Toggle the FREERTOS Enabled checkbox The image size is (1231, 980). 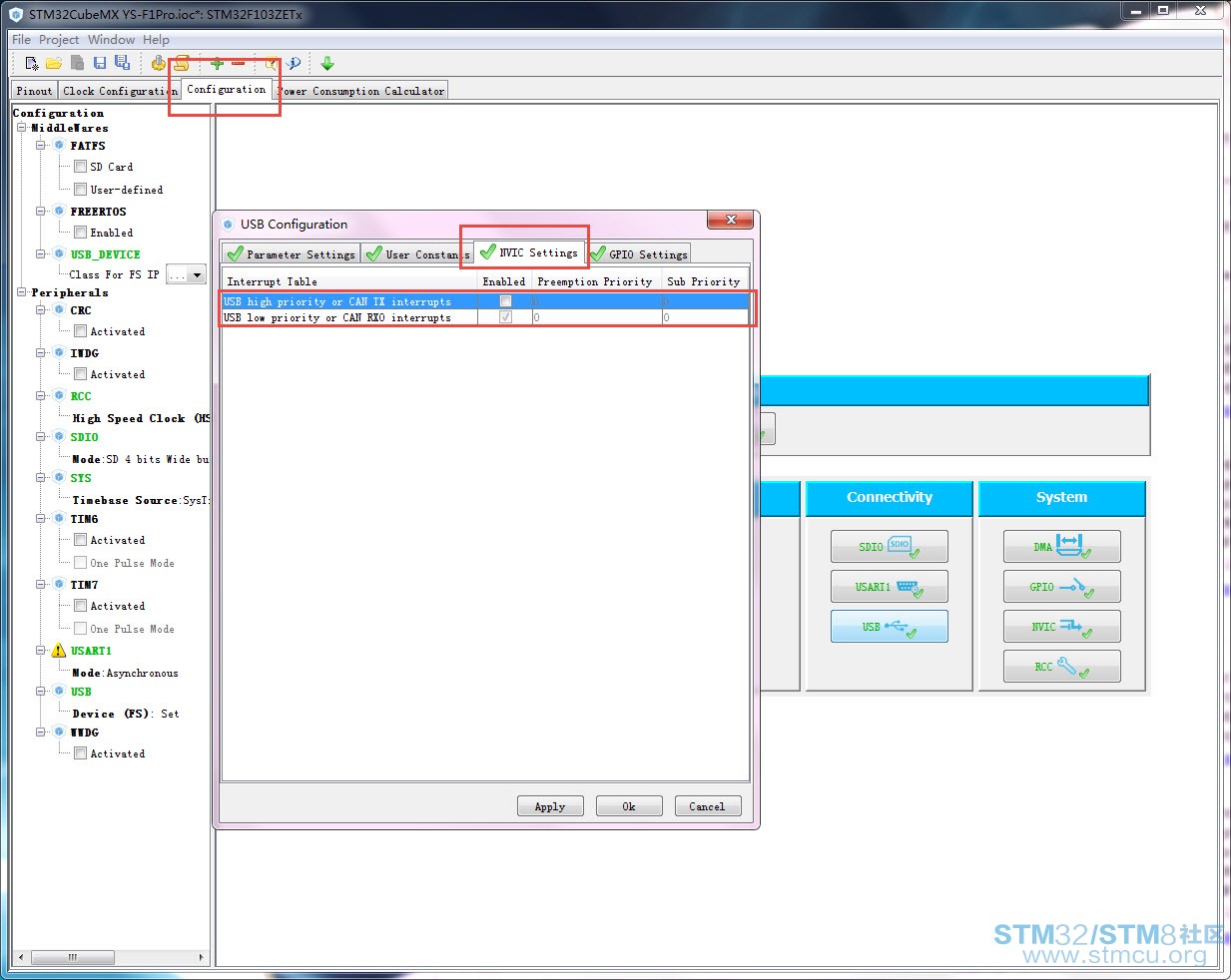[81, 233]
